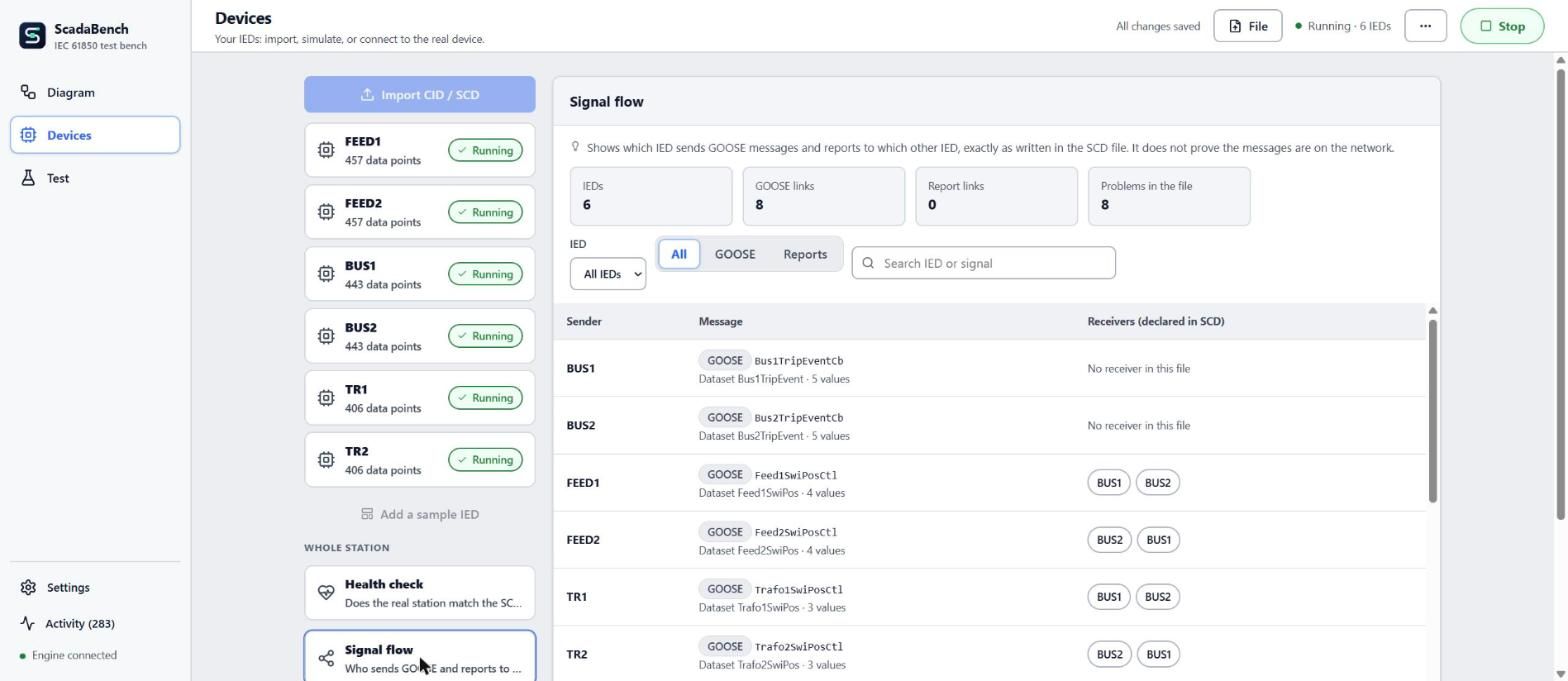
Task: Click the FEED1 chip icon
Action: tap(326, 150)
